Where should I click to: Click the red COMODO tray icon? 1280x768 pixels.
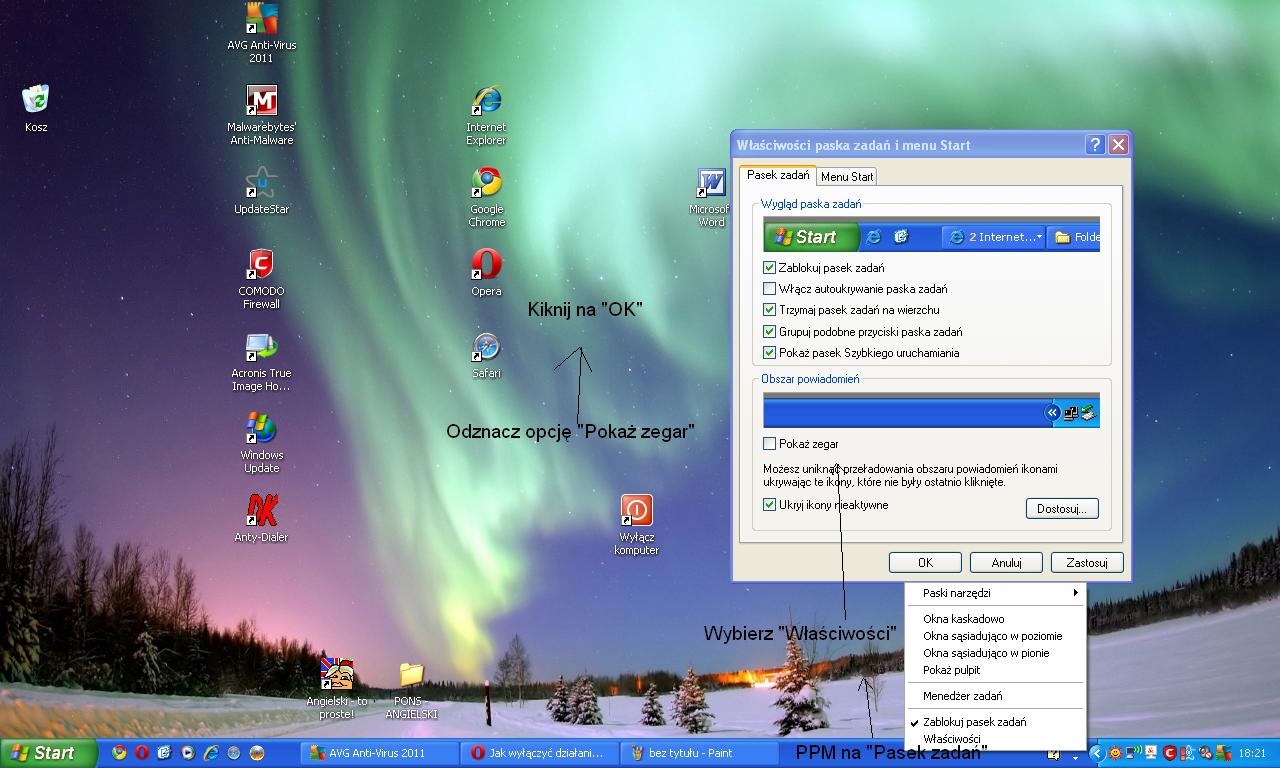click(x=1170, y=753)
